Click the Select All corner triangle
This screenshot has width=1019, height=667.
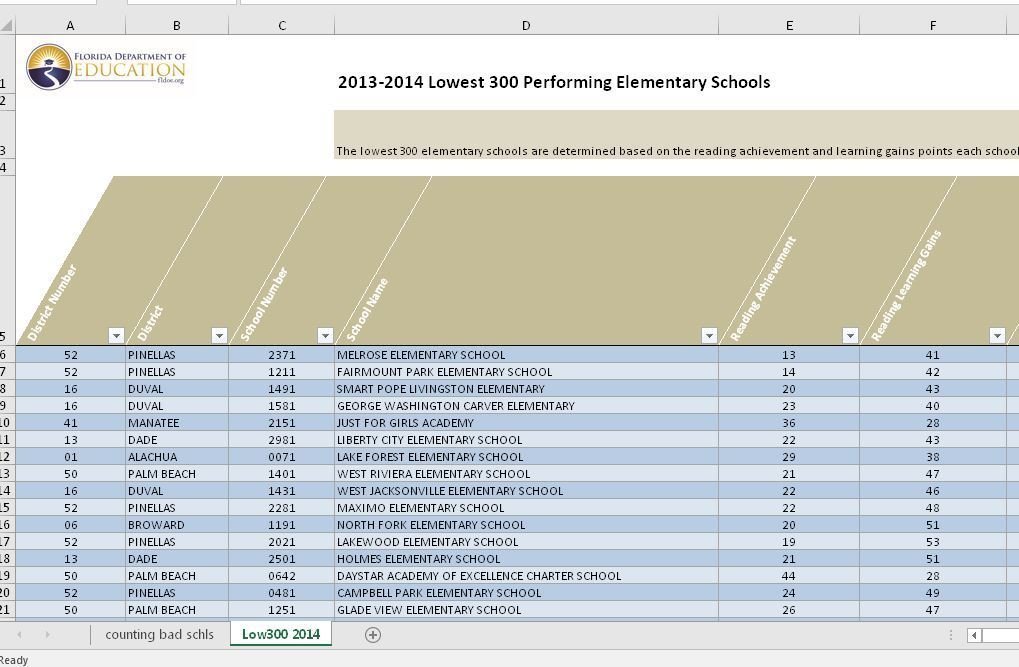pyautogui.click(x=7, y=25)
